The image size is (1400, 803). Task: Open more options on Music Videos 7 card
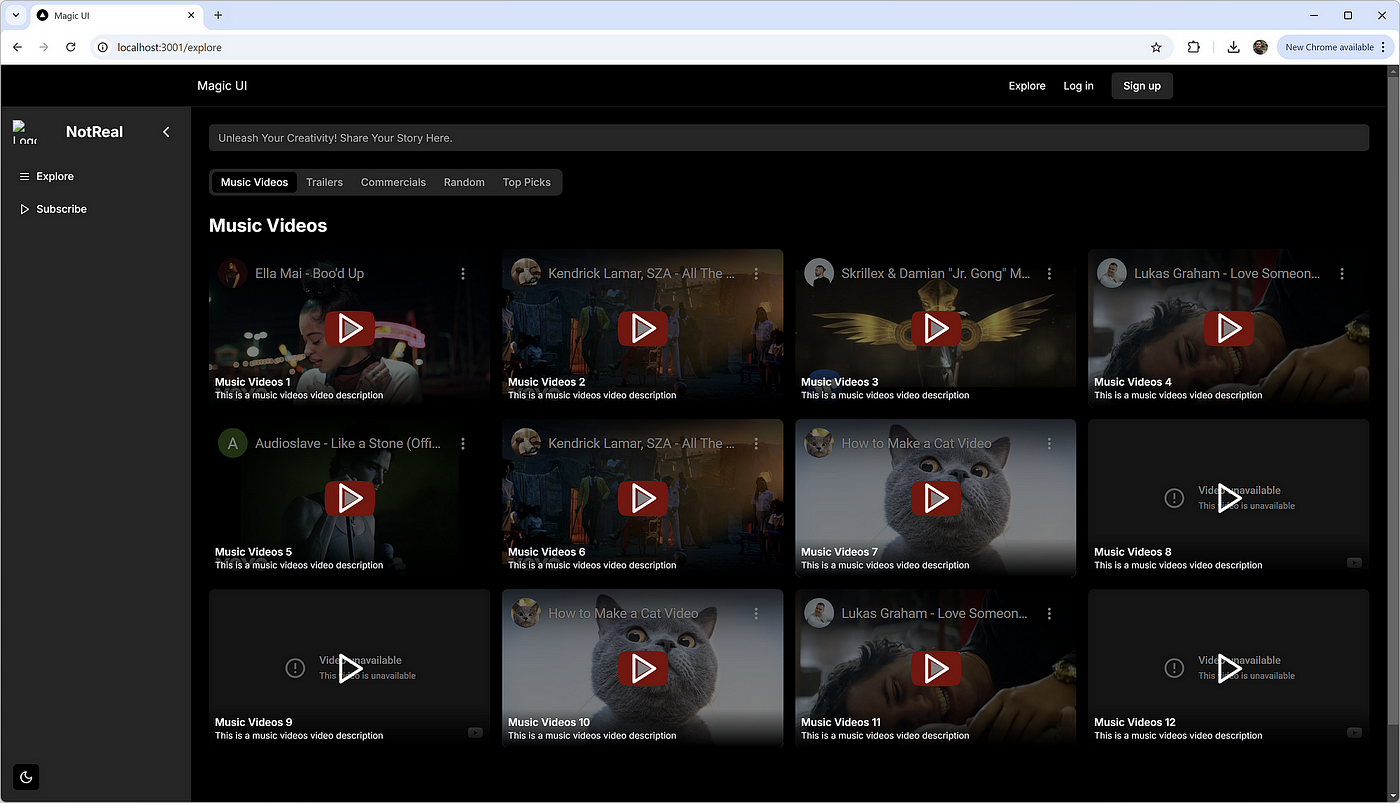point(1049,443)
